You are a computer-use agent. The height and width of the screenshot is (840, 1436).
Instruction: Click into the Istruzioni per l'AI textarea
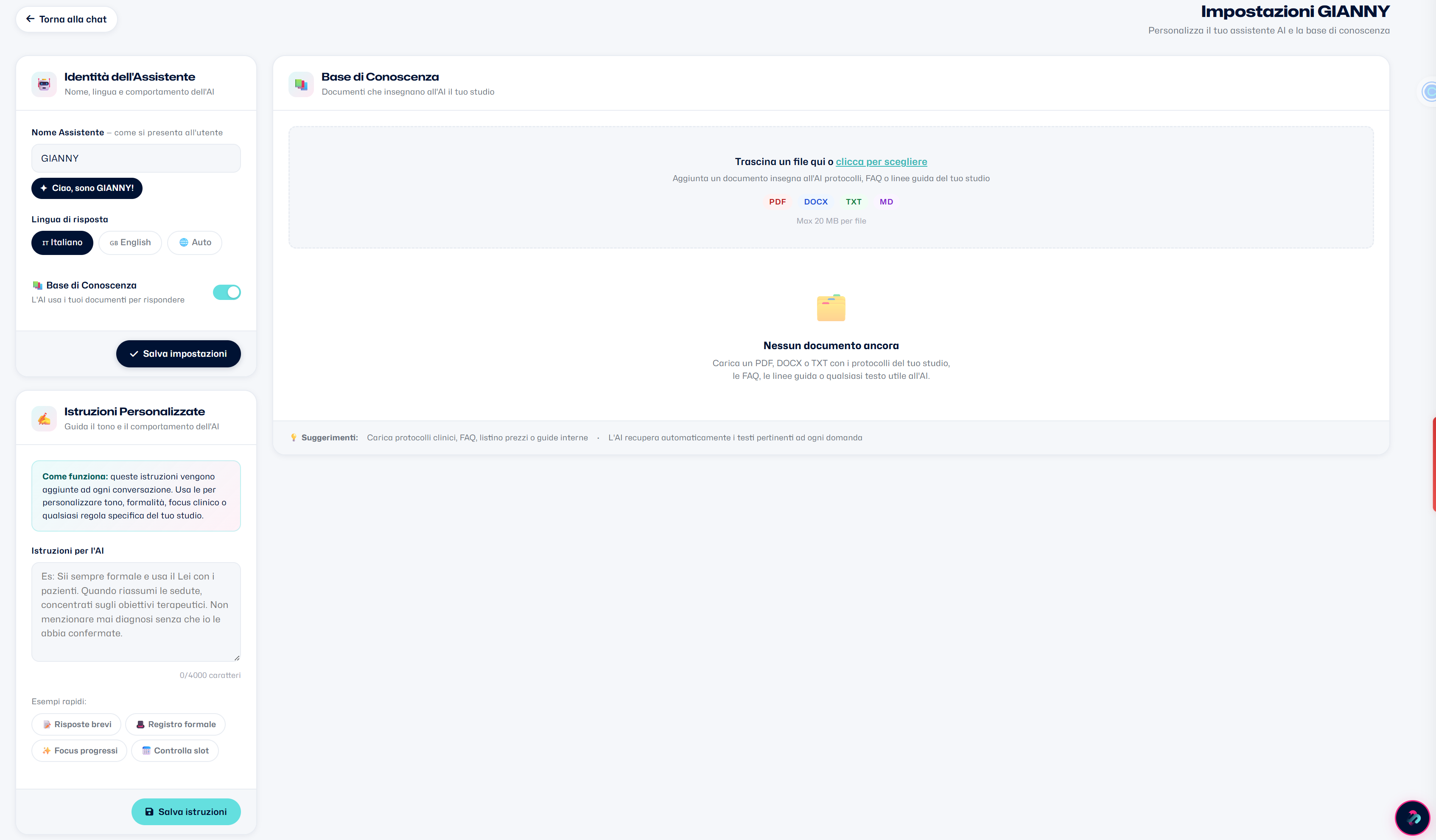pyautogui.click(x=136, y=611)
